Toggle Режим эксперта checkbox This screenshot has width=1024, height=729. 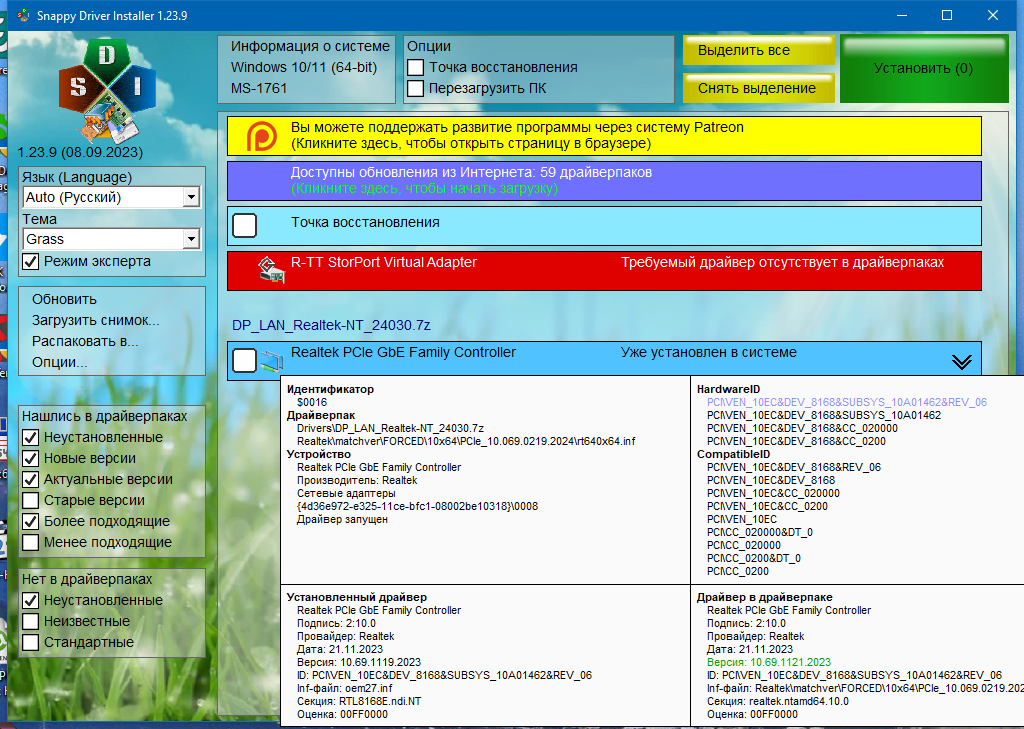point(31,261)
